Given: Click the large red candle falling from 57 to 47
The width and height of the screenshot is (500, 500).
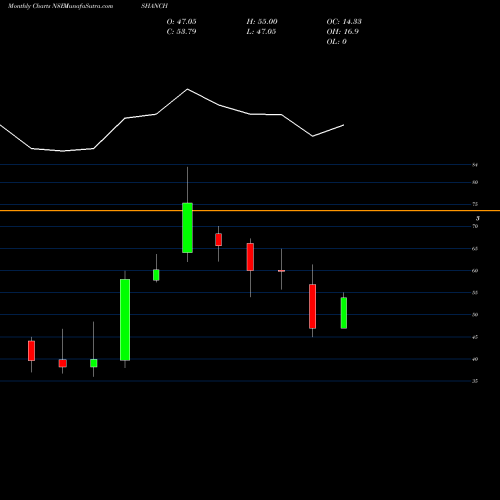Looking at the screenshot, I should point(312,306).
